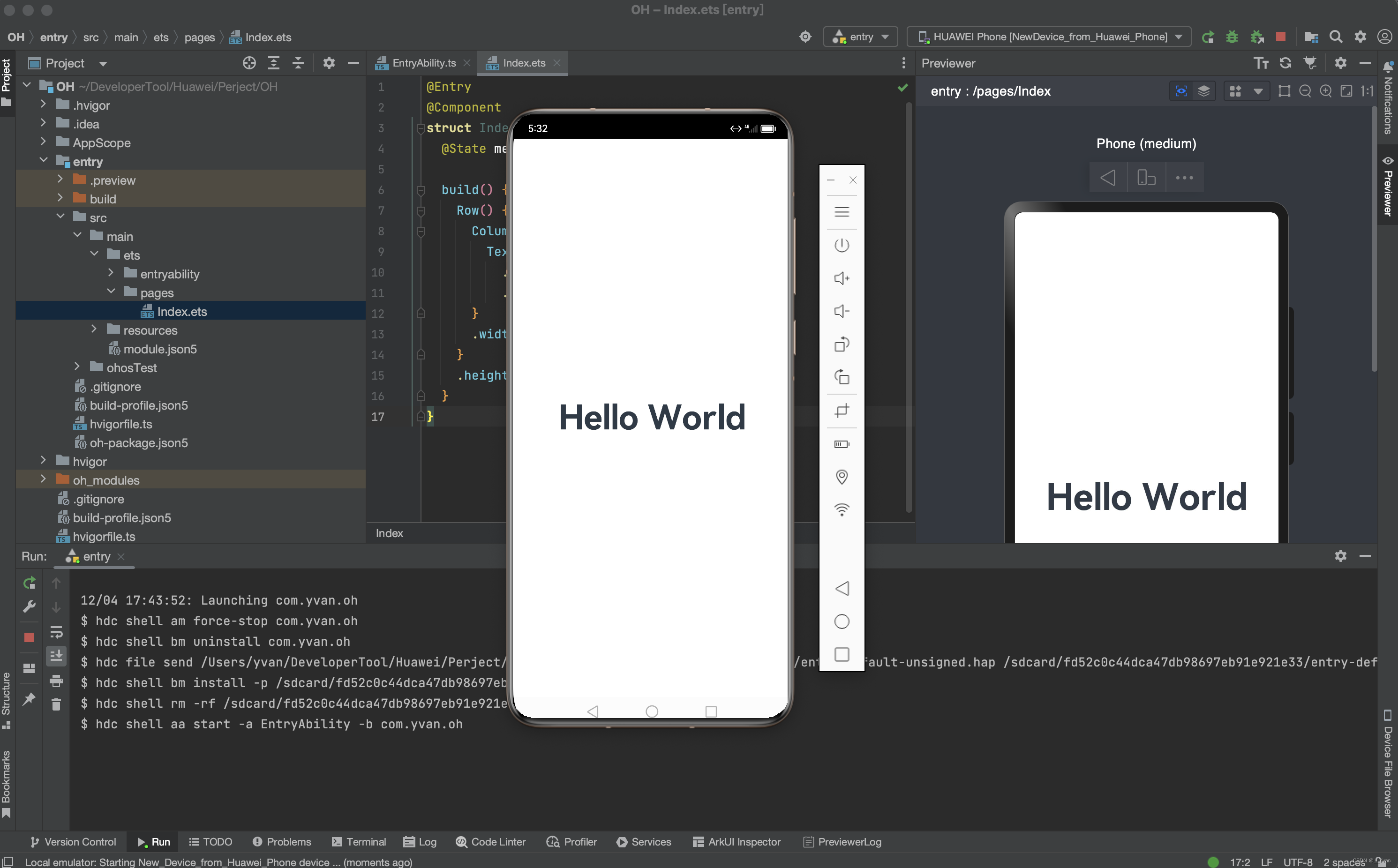Viewport: 1398px width, 868px height.
Task: Toggle scroll to end in Run console
Action: click(x=56, y=656)
